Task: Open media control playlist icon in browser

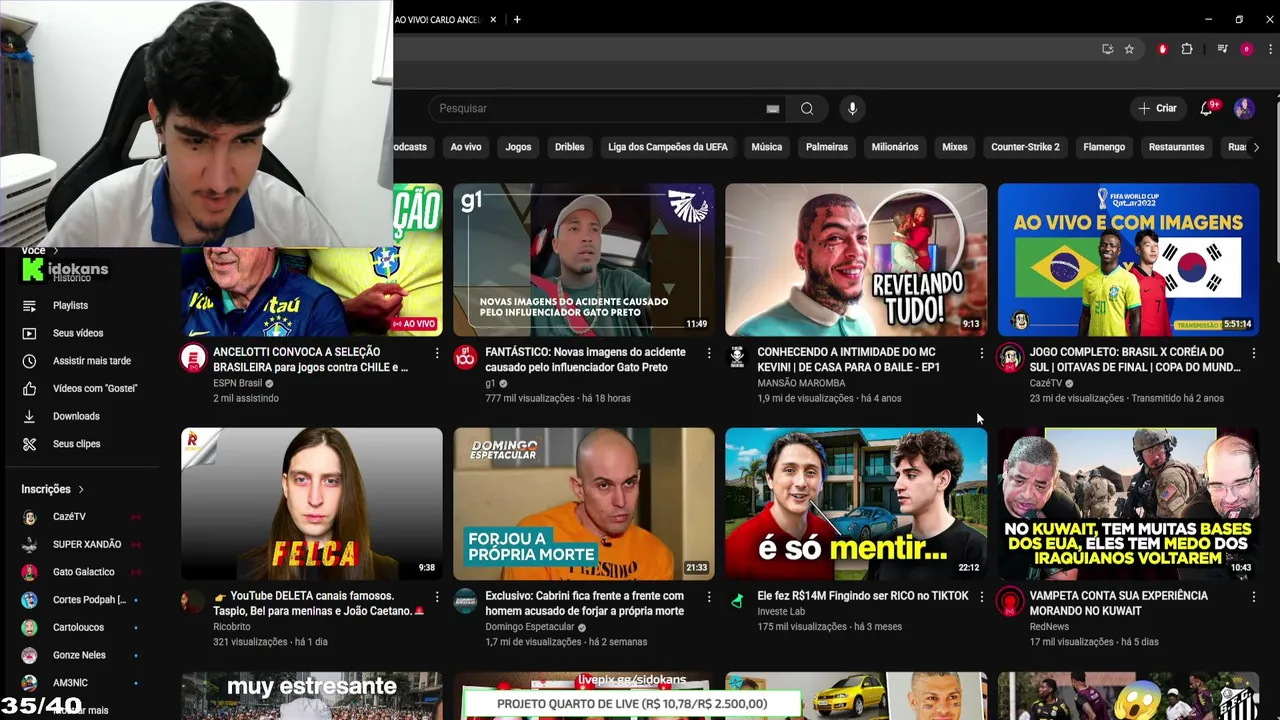Action: pyautogui.click(x=1222, y=49)
